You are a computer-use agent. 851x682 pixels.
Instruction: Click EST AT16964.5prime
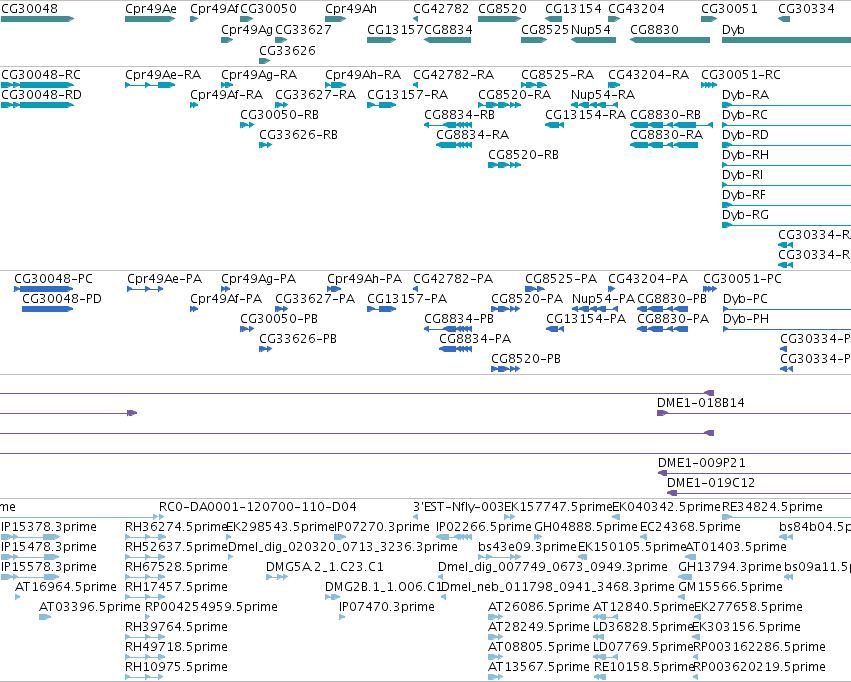point(66,587)
